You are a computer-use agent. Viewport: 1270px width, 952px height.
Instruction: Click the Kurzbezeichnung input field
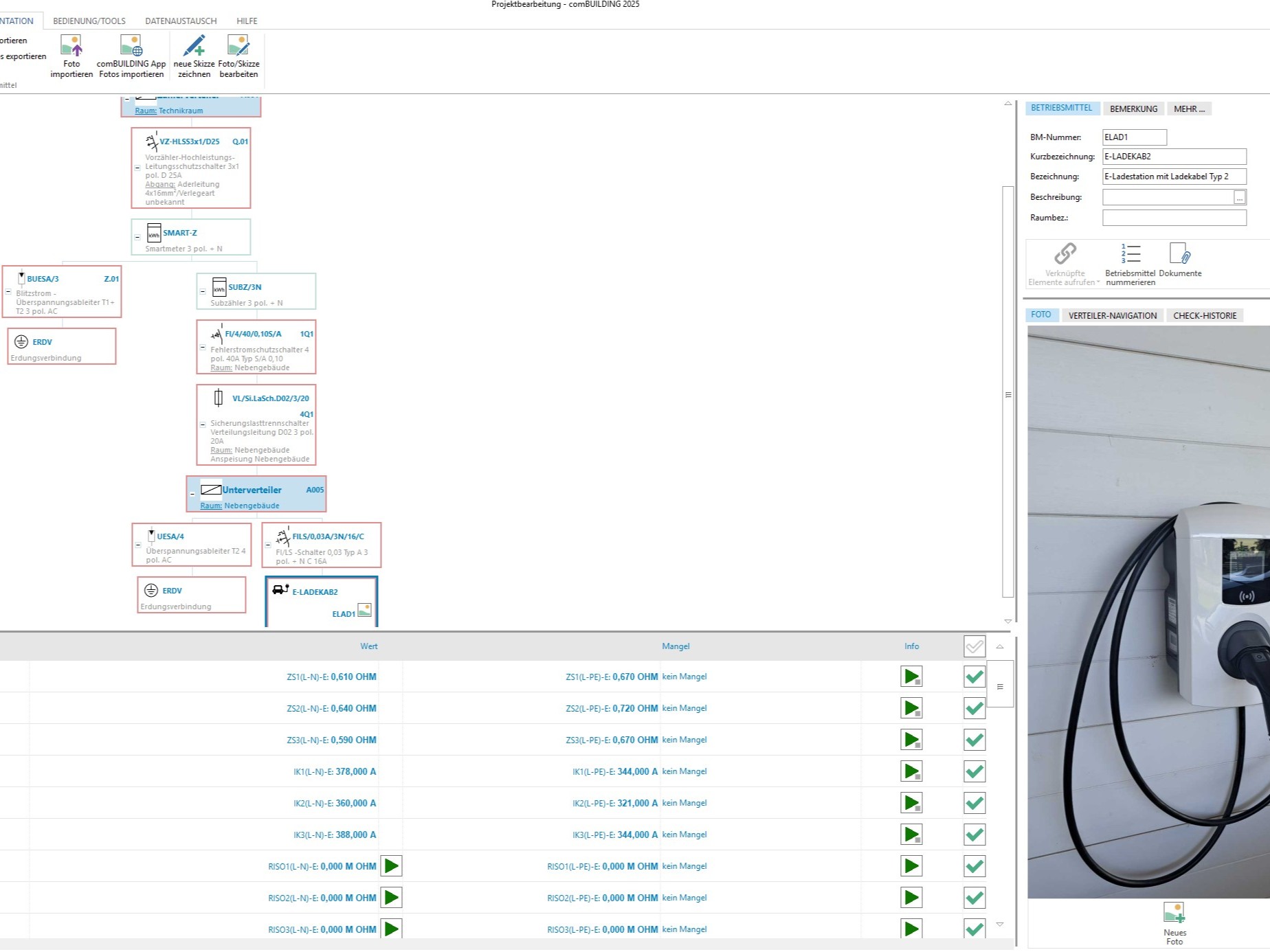click(x=1174, y=157)
